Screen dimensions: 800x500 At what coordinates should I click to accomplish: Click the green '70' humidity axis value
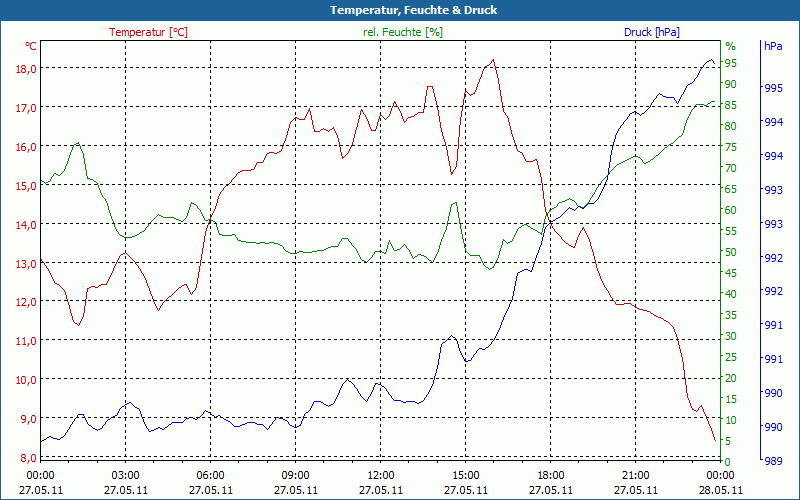click(x=731, y=168)
